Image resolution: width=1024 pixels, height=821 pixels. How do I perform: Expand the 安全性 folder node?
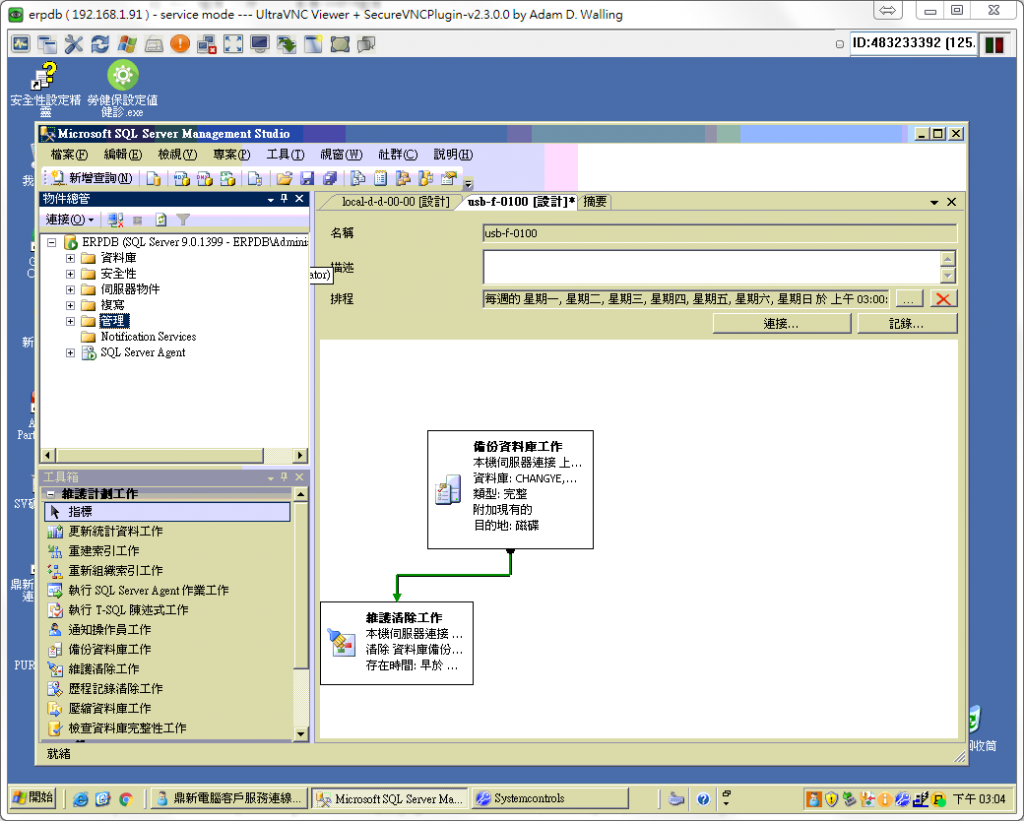pos(70,274)
